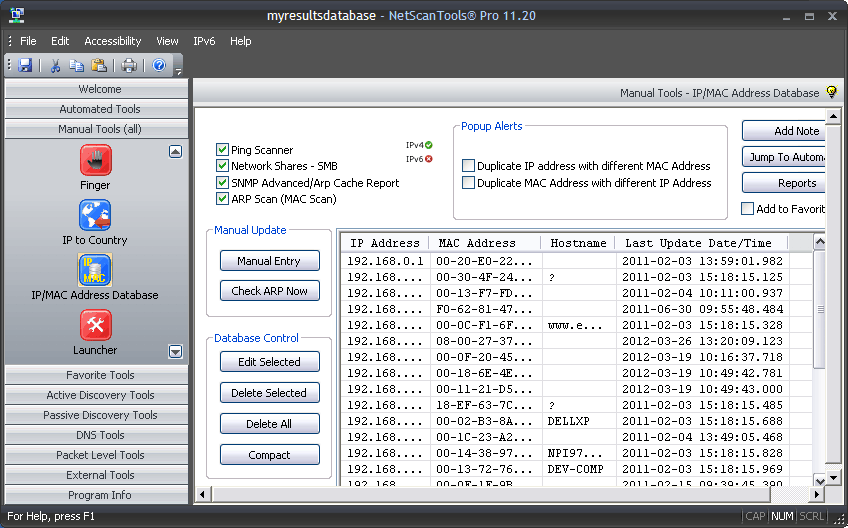Open the IPv6 menu
This screenshot has width=848, height=528.
click(x=204, y=41)
